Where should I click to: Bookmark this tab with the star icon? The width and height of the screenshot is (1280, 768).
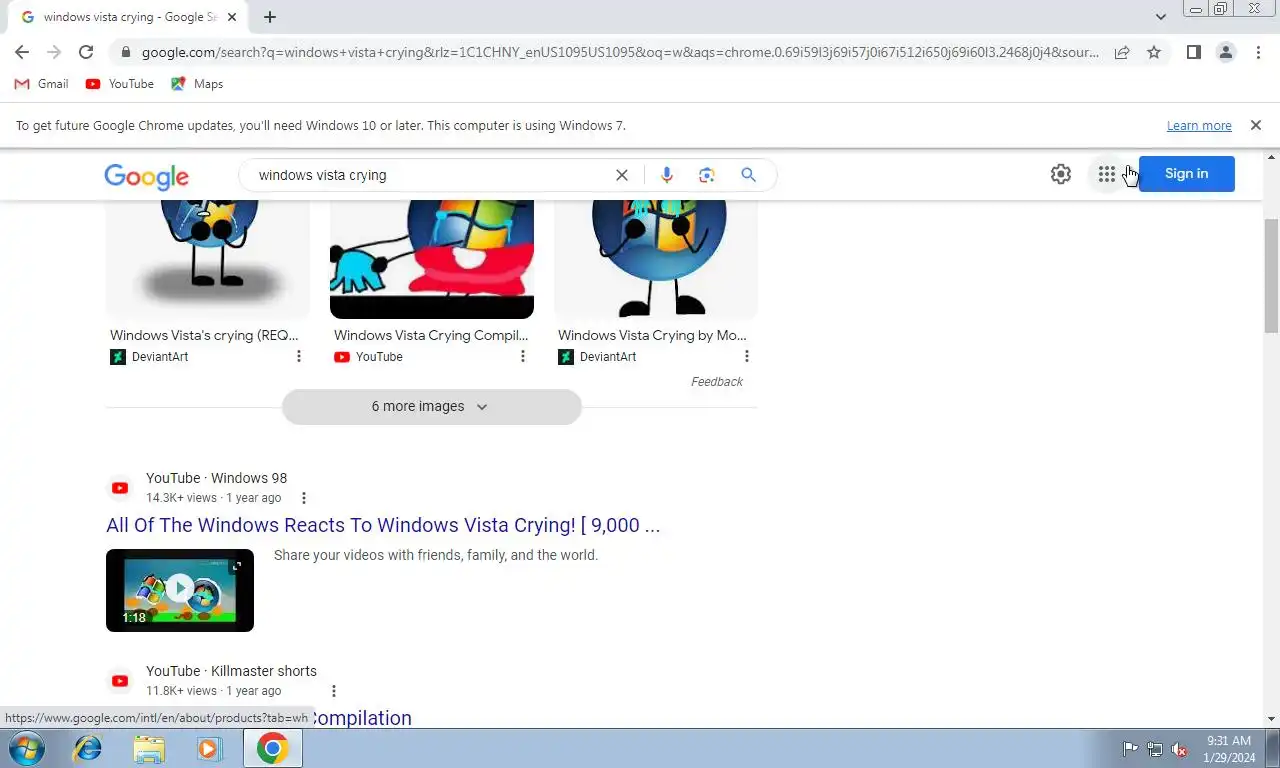pyautogui.click(x=1154, y=52)
